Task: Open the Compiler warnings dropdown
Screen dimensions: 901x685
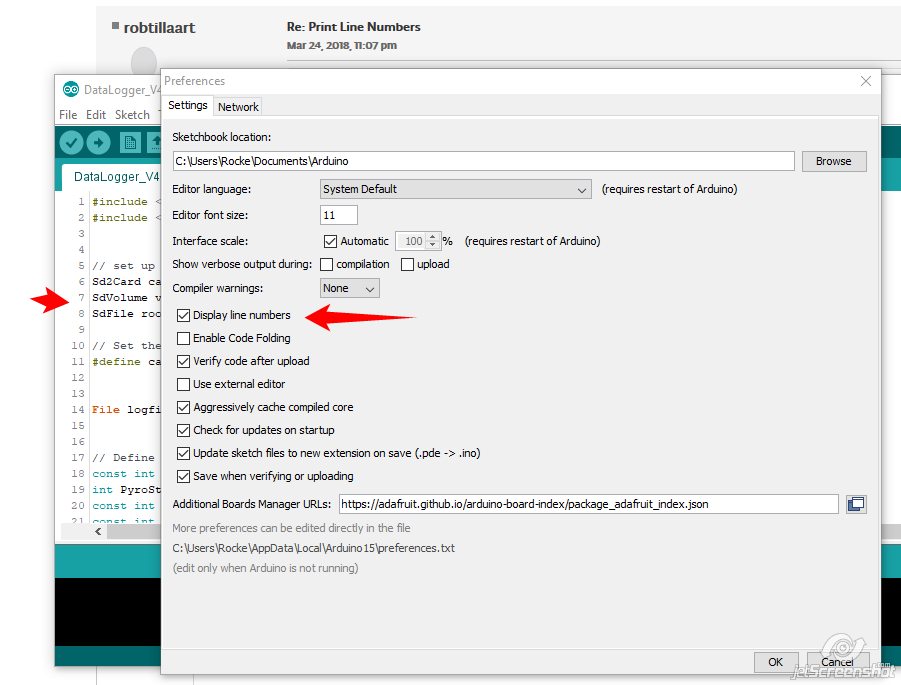Action: coord(349,288)
